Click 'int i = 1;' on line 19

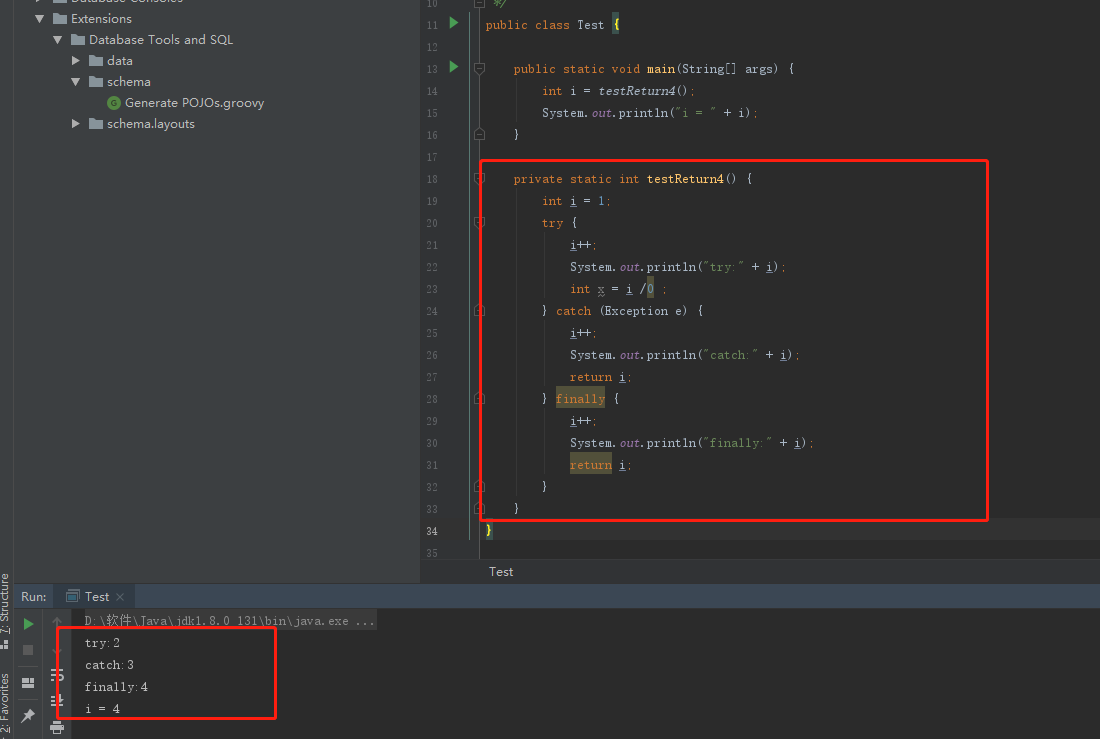pos(576,201)
